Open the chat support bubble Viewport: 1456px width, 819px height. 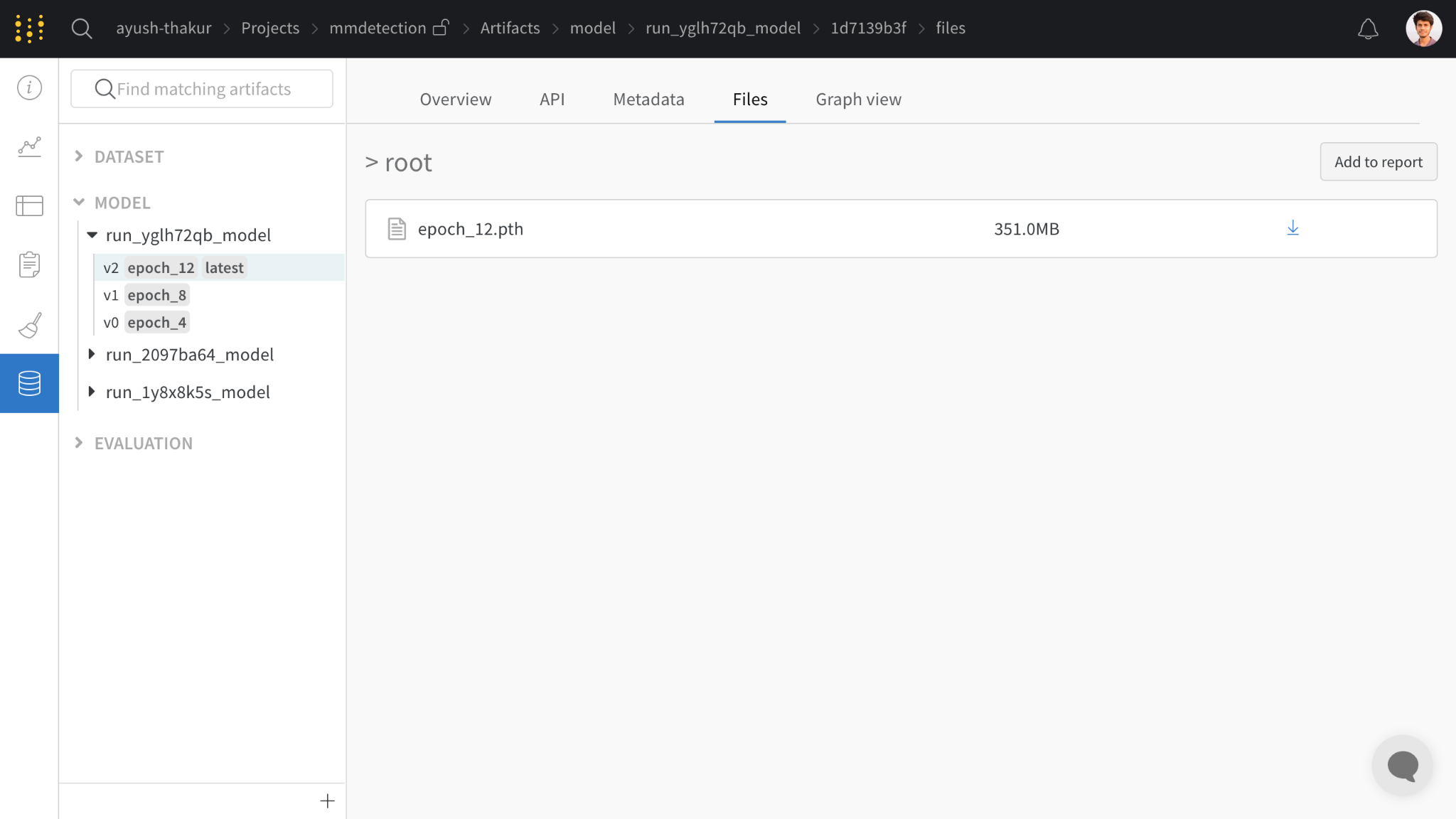[x=1403, y=766]
